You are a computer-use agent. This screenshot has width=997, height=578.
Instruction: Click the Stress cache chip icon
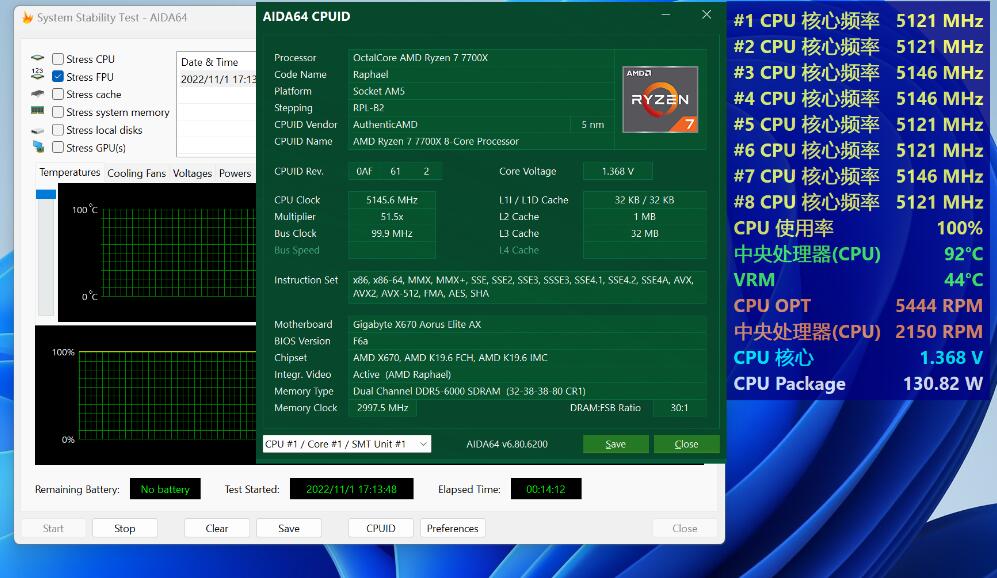coord(38,94)
